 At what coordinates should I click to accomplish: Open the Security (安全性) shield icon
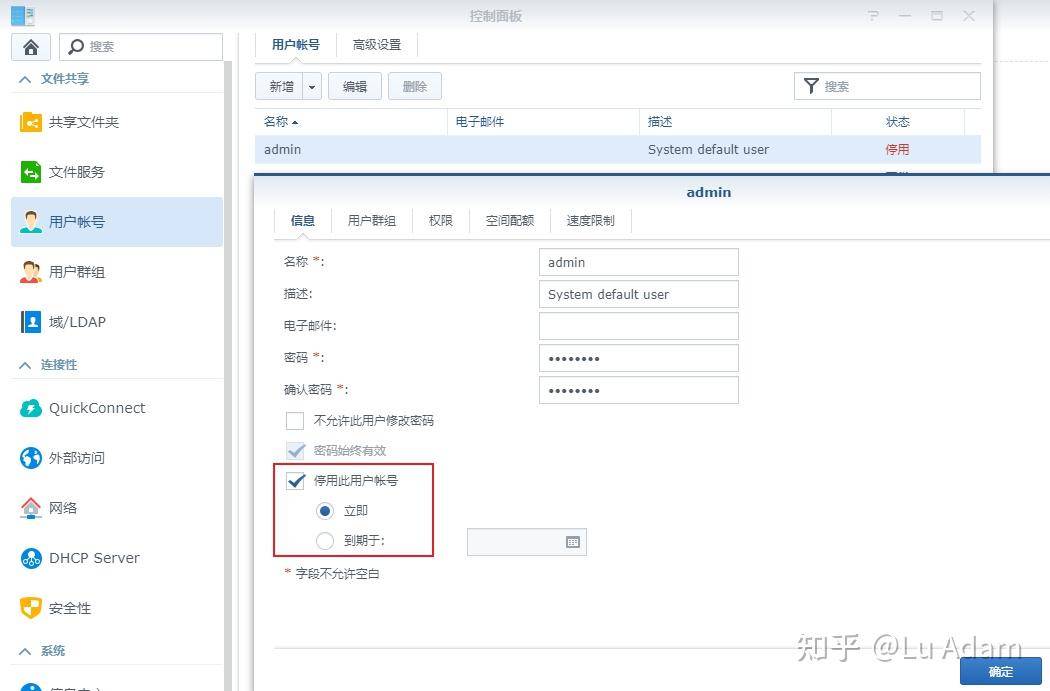point(31,608)
